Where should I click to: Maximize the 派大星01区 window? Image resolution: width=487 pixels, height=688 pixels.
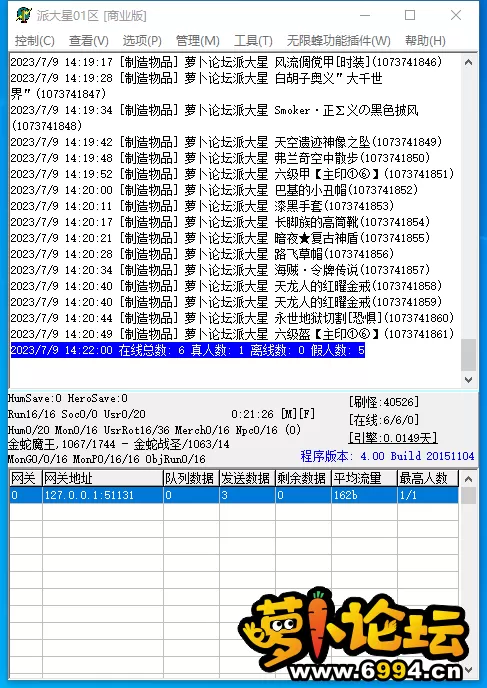click(410, 15)
